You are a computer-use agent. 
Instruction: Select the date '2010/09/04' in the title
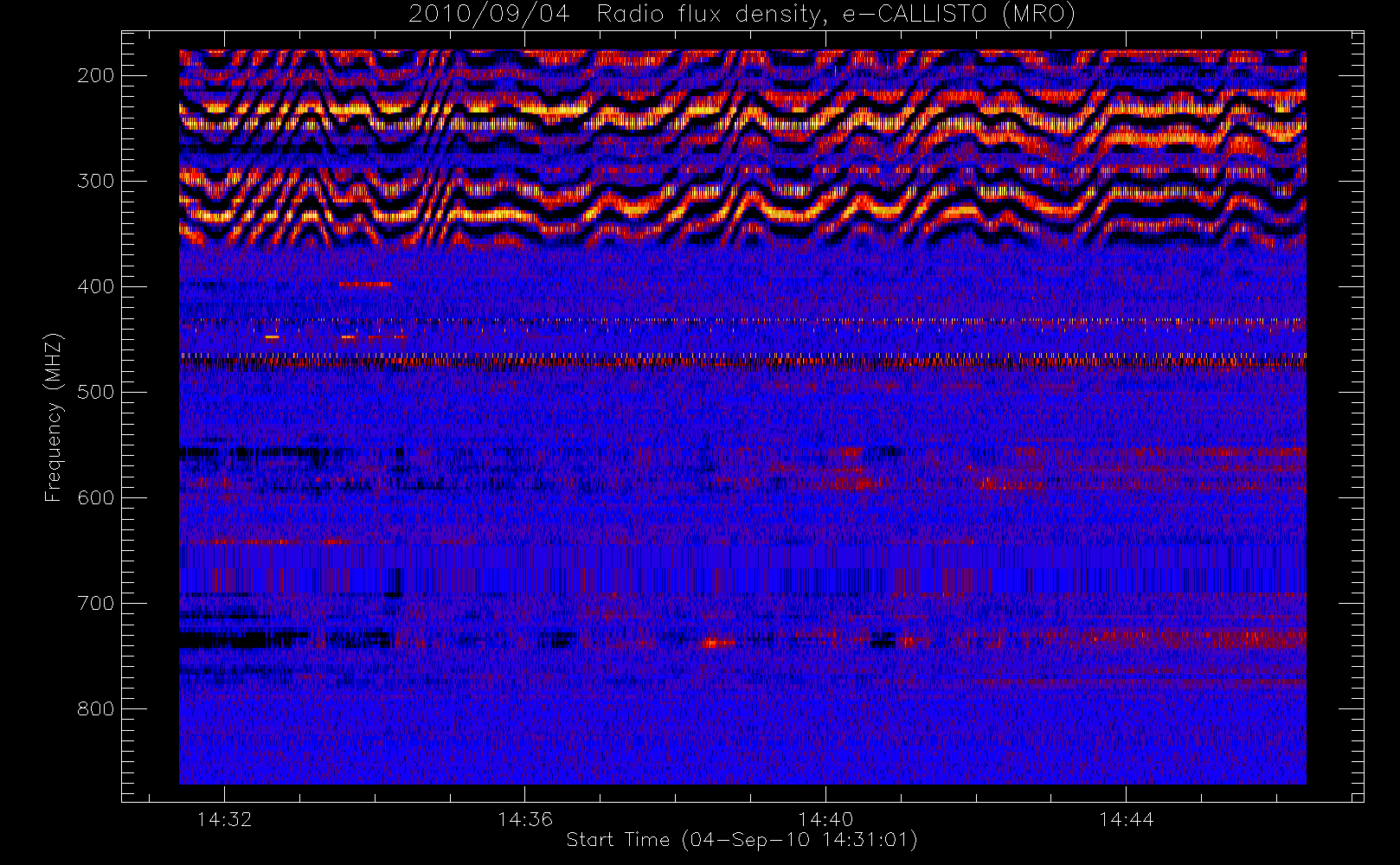point(489,14)
